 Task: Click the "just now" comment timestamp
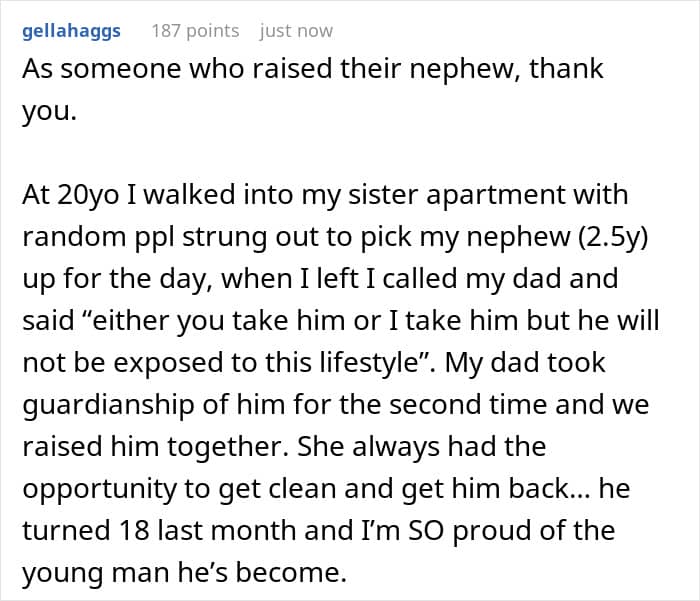(x=296, y=30)
